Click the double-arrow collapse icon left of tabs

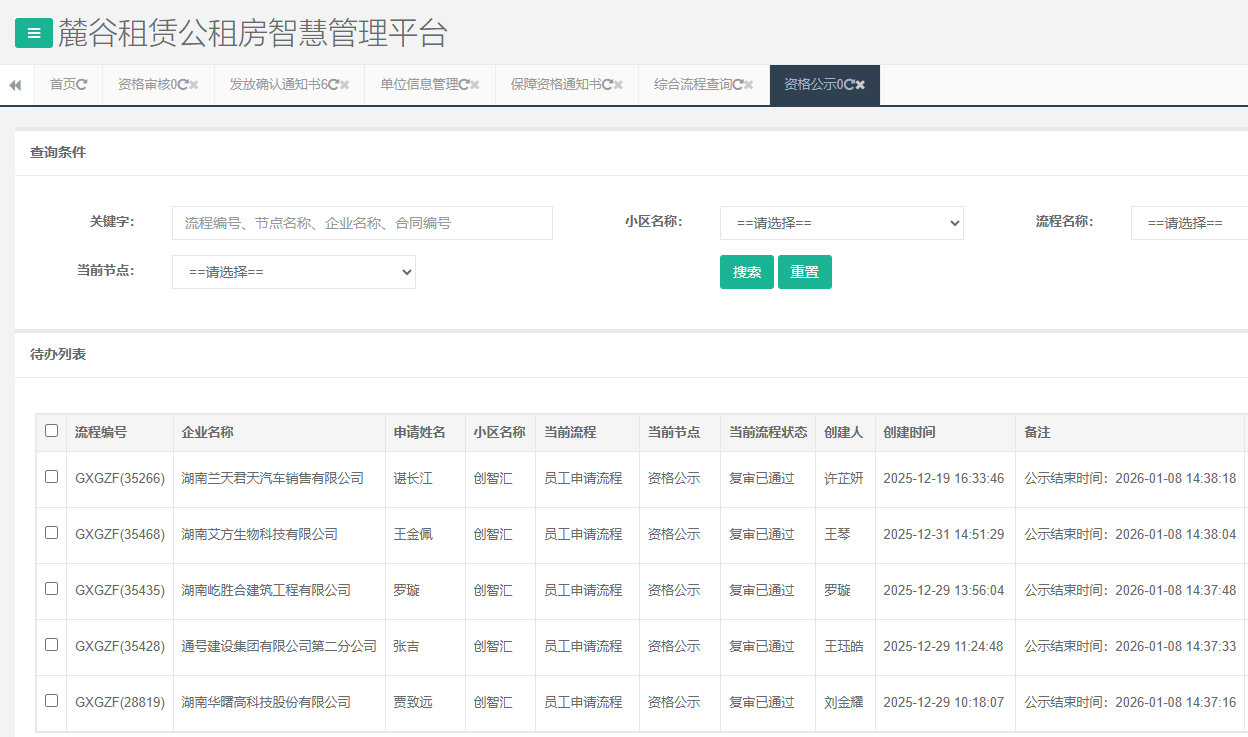click(15, 85)
